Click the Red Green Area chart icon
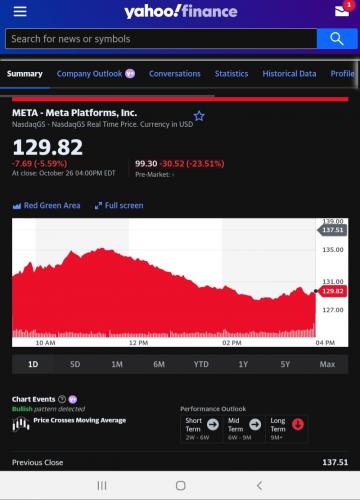 (x=17, y=206)
